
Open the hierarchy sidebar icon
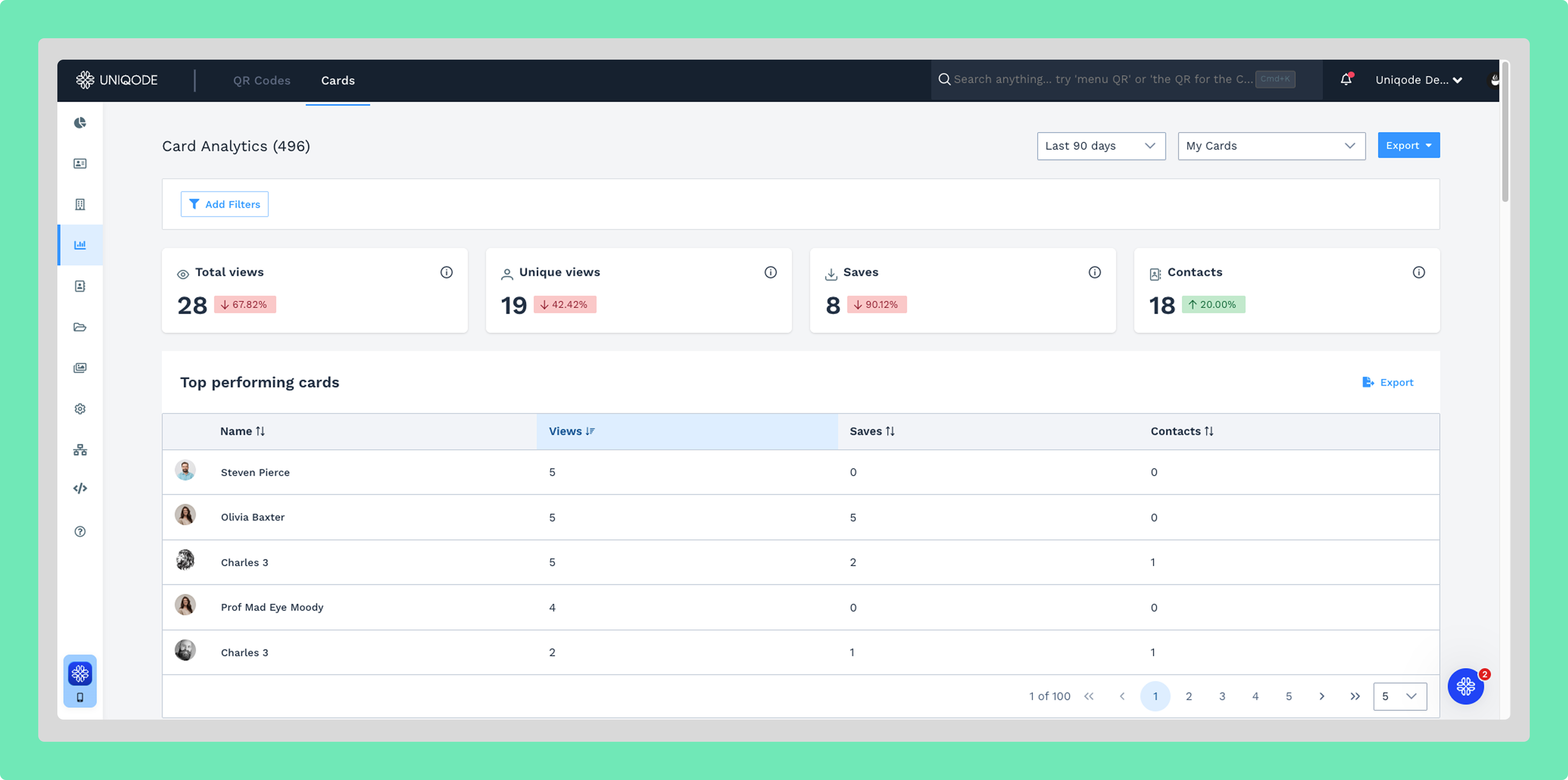point(80,450)
